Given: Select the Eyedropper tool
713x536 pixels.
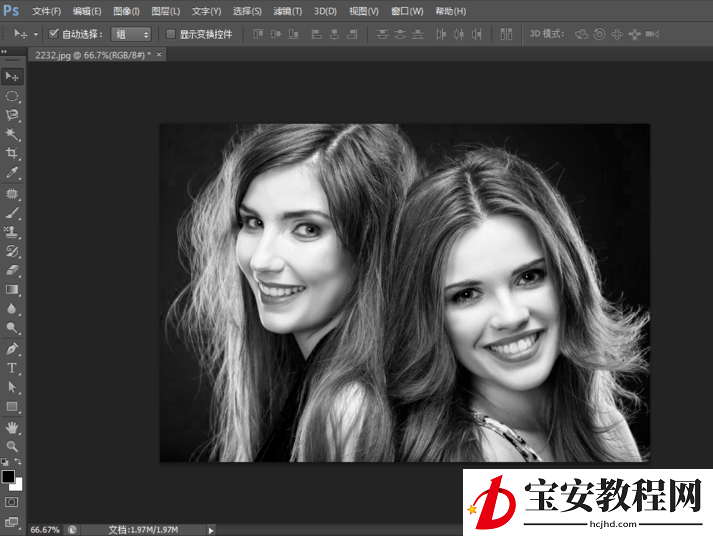Looking at the screenshot, I should [12, 172].
